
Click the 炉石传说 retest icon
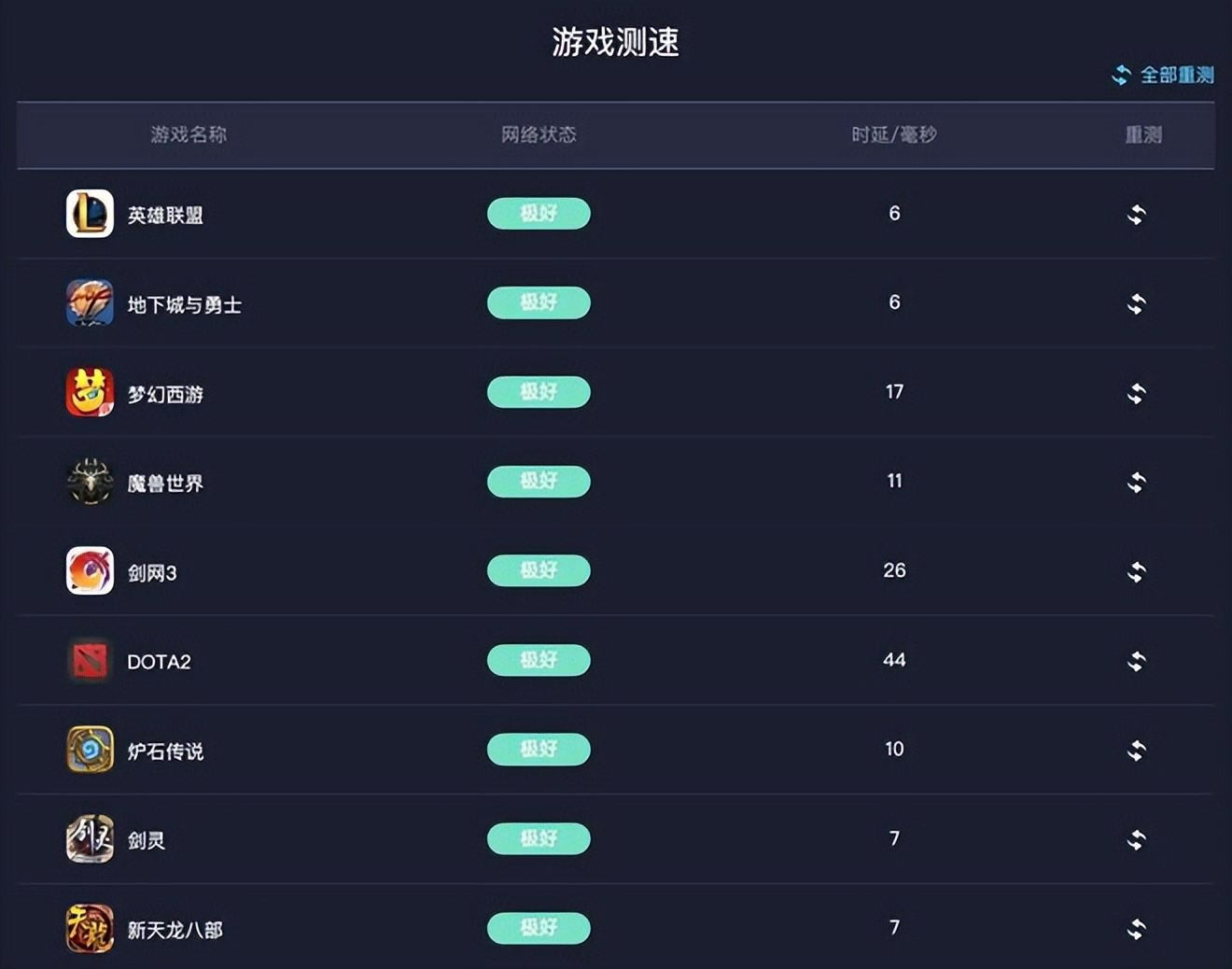[x=1136, y=751]
